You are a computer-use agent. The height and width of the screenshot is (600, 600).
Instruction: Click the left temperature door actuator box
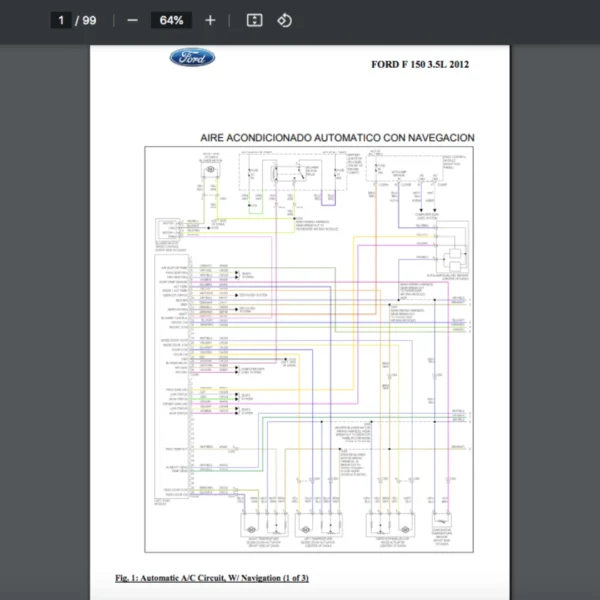click(319, 524)
